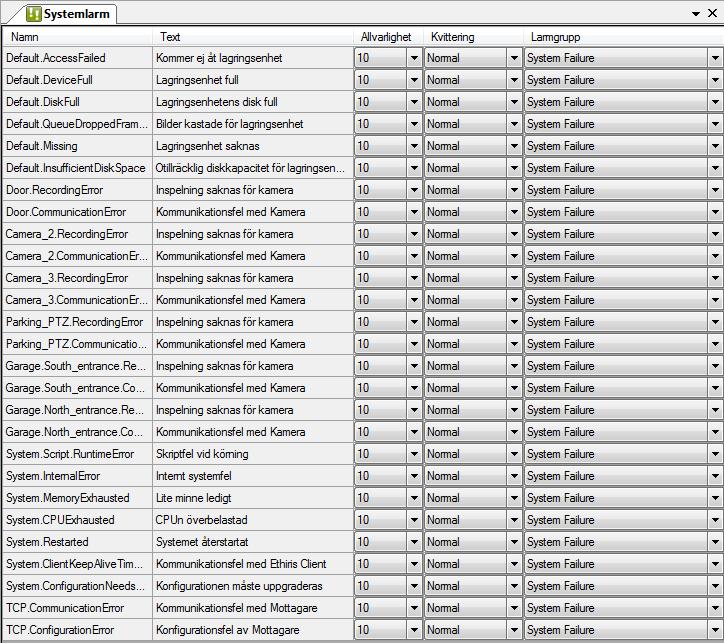Select the Parking_PTZ.RecordingError name cell
Viewport: 724px width, 643px height.
(77, 322)
